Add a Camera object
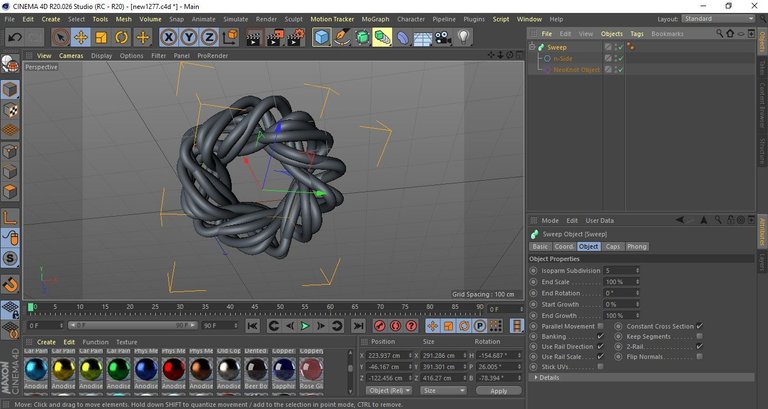 click(x=443, y=37)
